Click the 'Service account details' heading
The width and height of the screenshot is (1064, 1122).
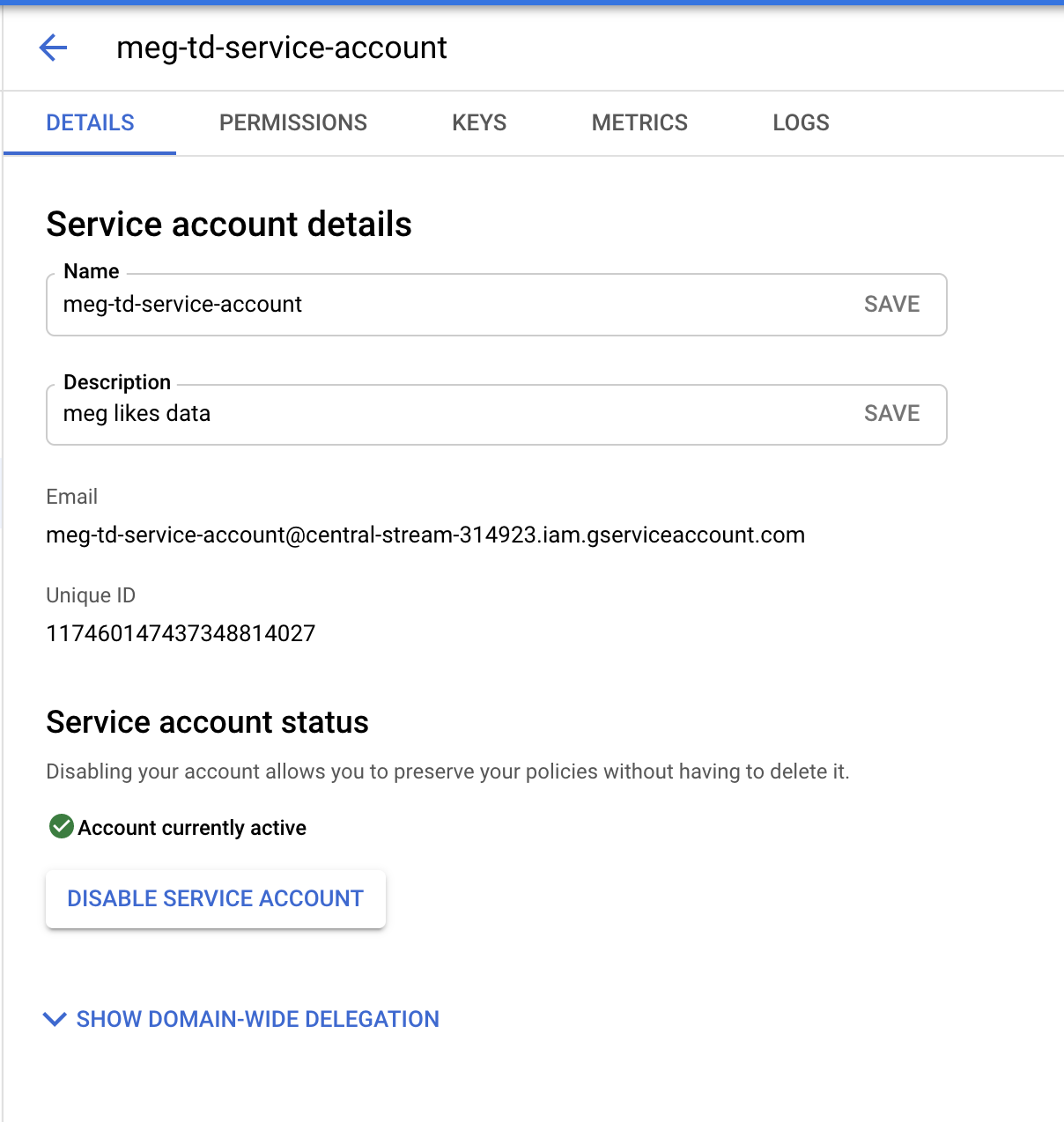(x=229, y=225)
